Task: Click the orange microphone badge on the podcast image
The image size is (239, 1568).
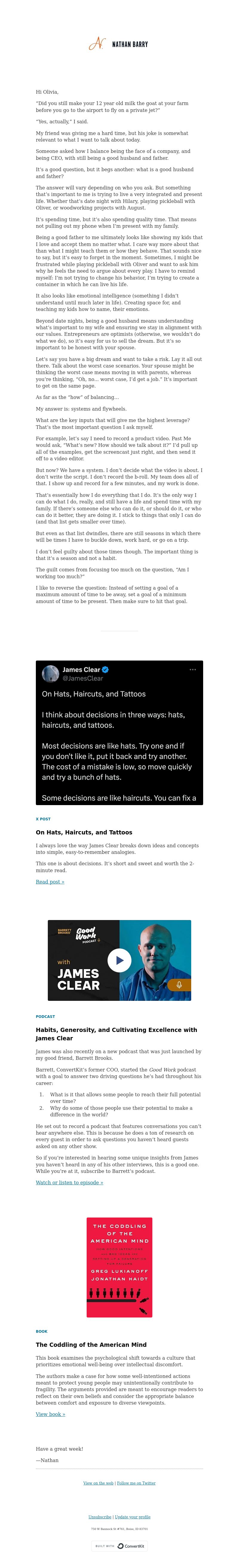Action: pyautogui.click(x=179, y=984)
